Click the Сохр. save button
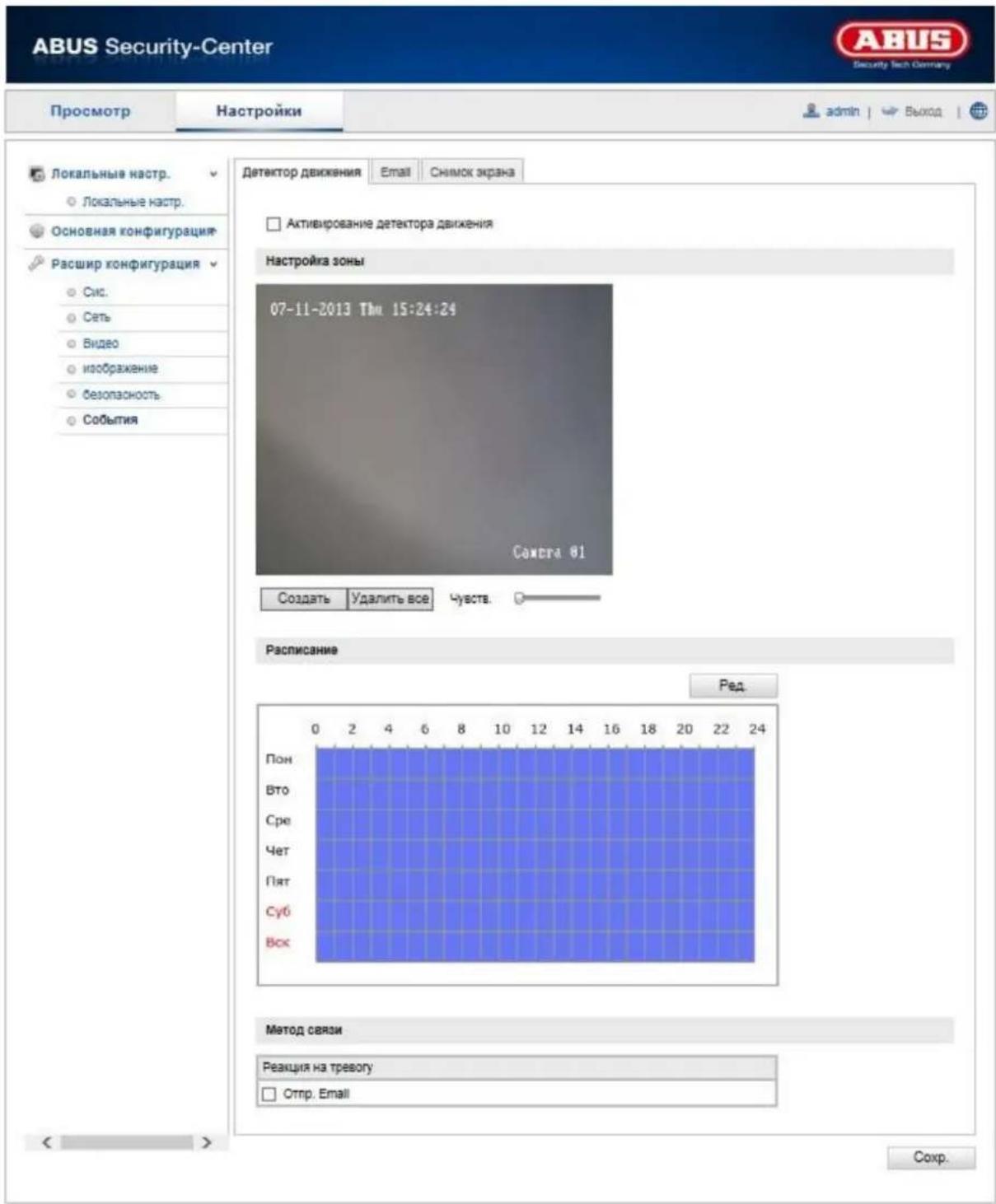The height and width of the screenshot is (1204, 996). click(x=931, y=1157)
